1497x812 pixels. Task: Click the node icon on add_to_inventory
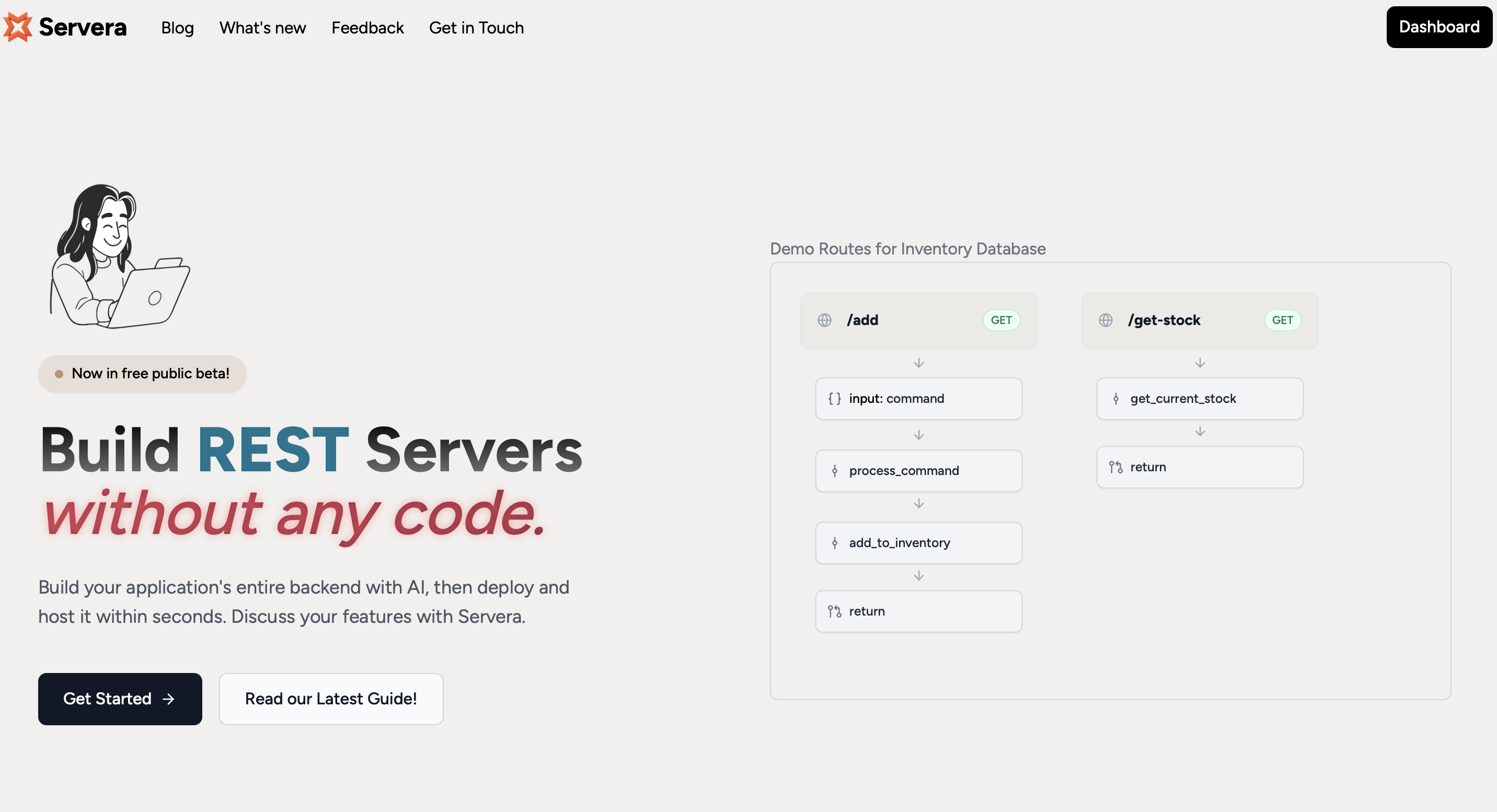(x=835, y=543)
